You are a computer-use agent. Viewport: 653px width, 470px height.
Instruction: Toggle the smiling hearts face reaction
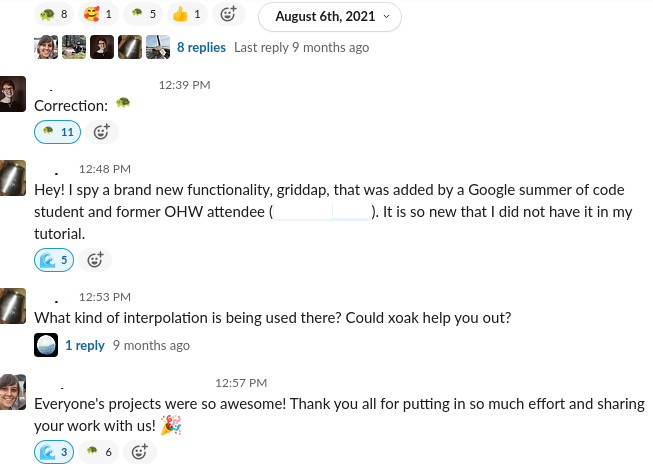click(98, 15)
